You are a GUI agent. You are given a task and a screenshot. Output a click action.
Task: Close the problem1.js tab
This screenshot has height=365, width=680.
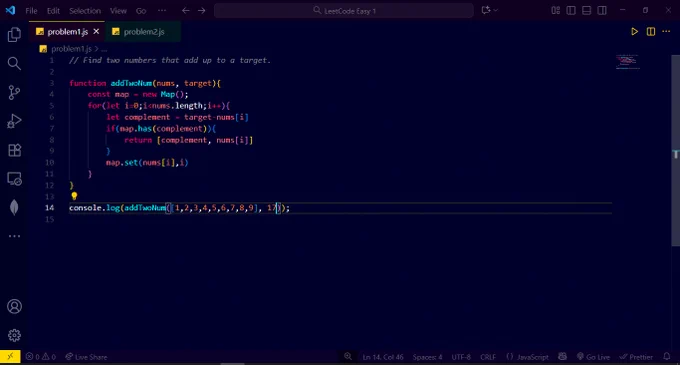(96, 32)
